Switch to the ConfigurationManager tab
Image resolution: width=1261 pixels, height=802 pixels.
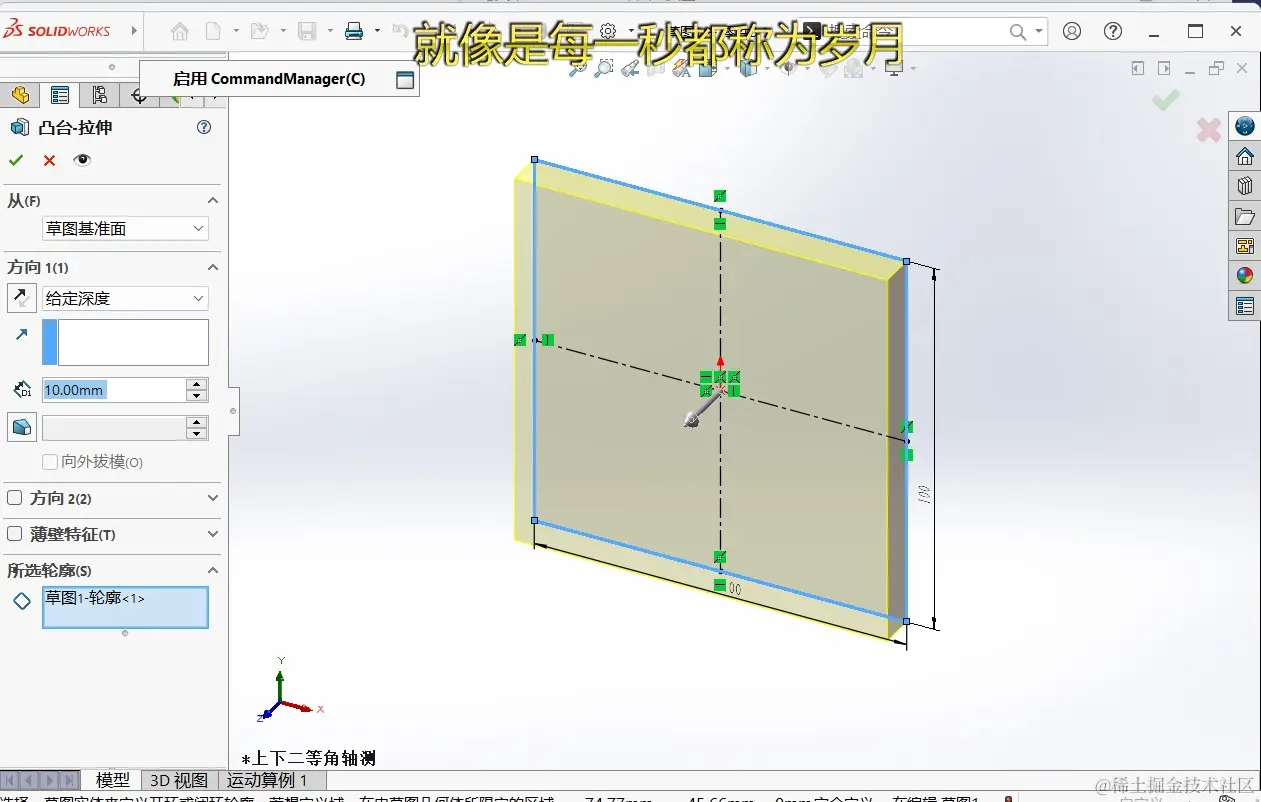99,95
